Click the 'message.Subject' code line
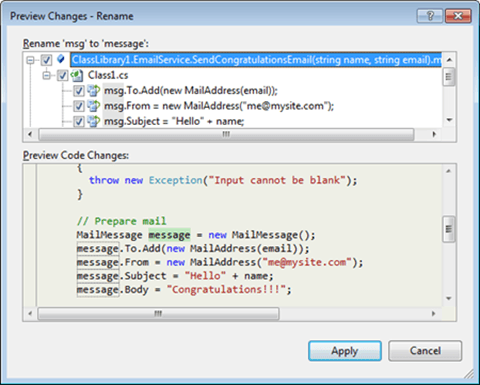The height and width of the screenshot is (385, 480). click(x=175, y=276)
